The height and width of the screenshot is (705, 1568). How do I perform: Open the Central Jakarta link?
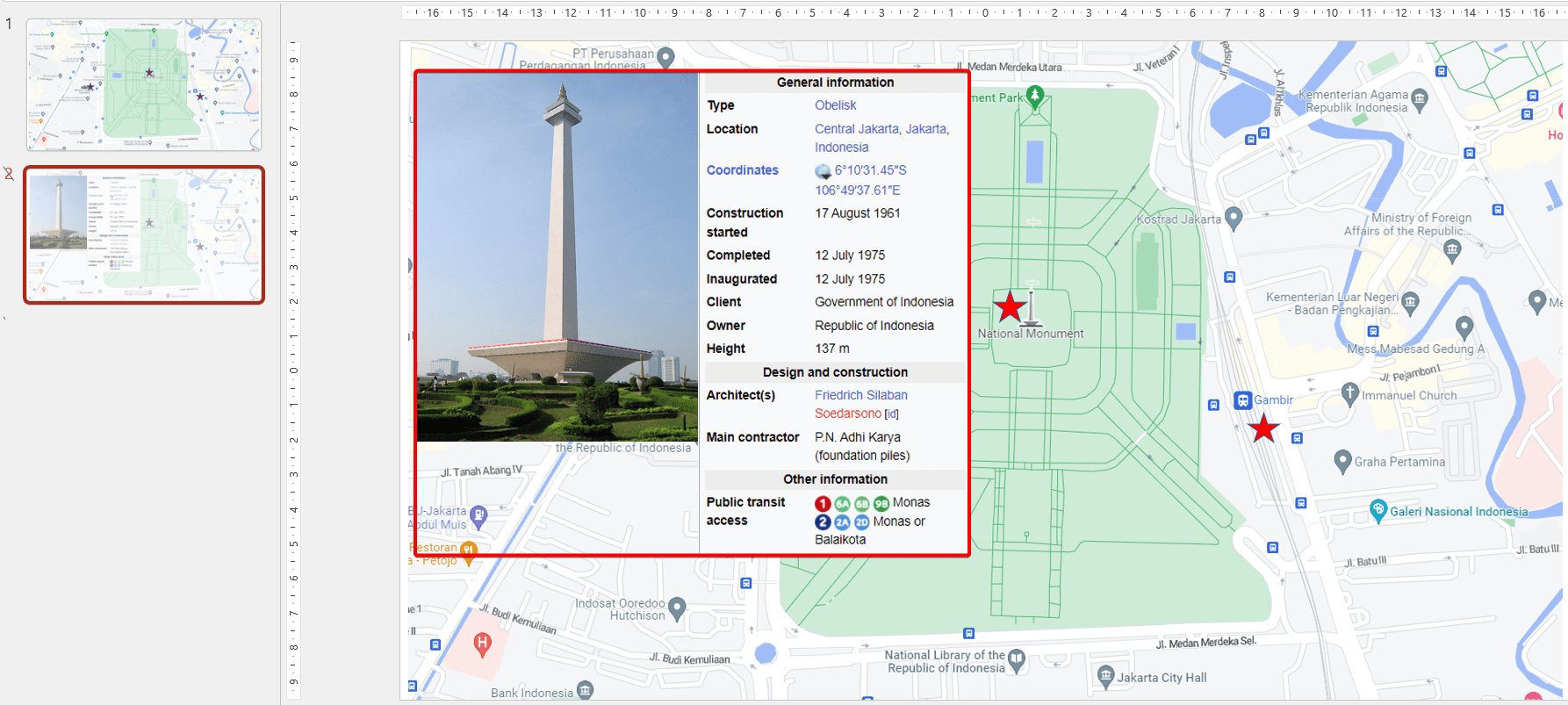pos(858,129)
